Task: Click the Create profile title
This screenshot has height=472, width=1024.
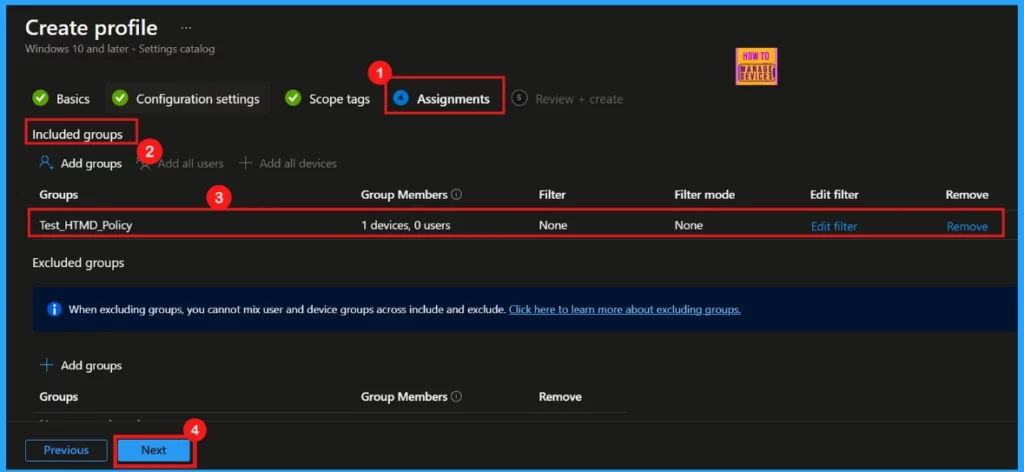Action: click(x=91, y=28)
